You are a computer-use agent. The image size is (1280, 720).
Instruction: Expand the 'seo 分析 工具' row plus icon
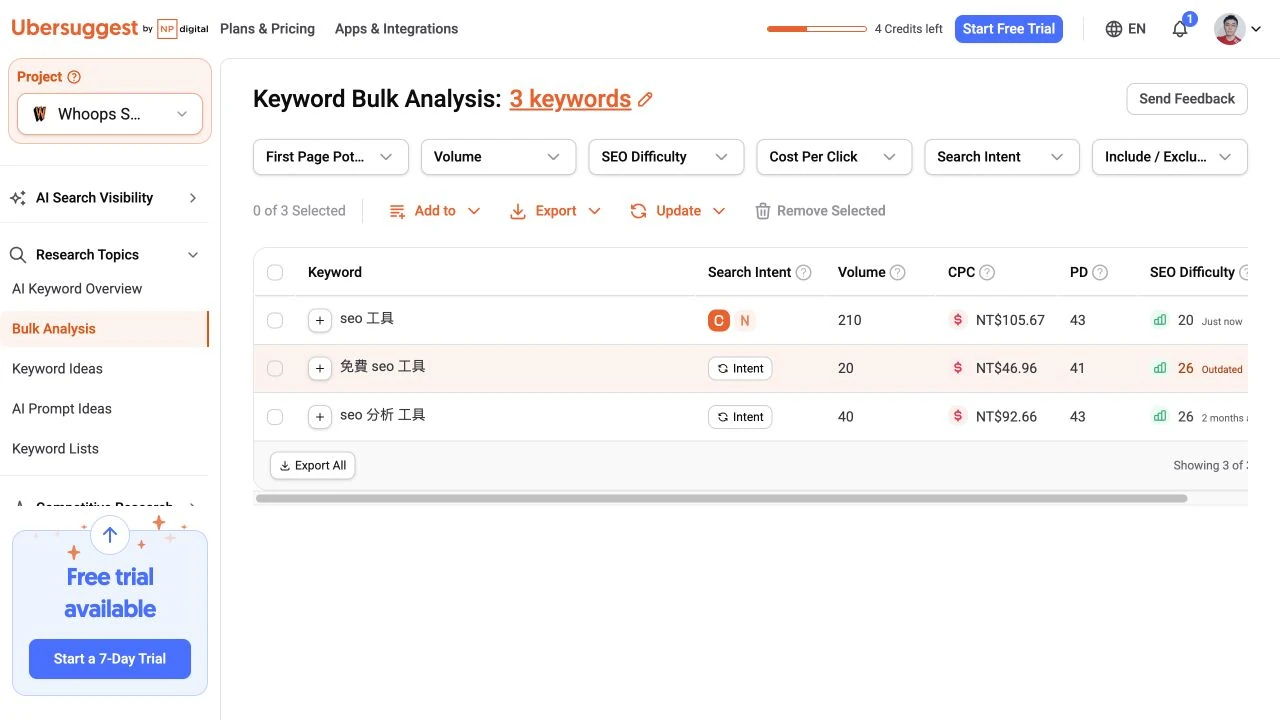pyautogui.click(x=320, y=416)
